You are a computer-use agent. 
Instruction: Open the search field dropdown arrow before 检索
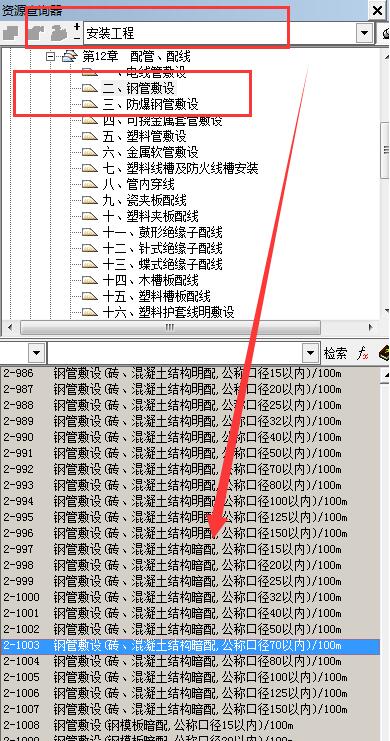(x=310, y=353)
